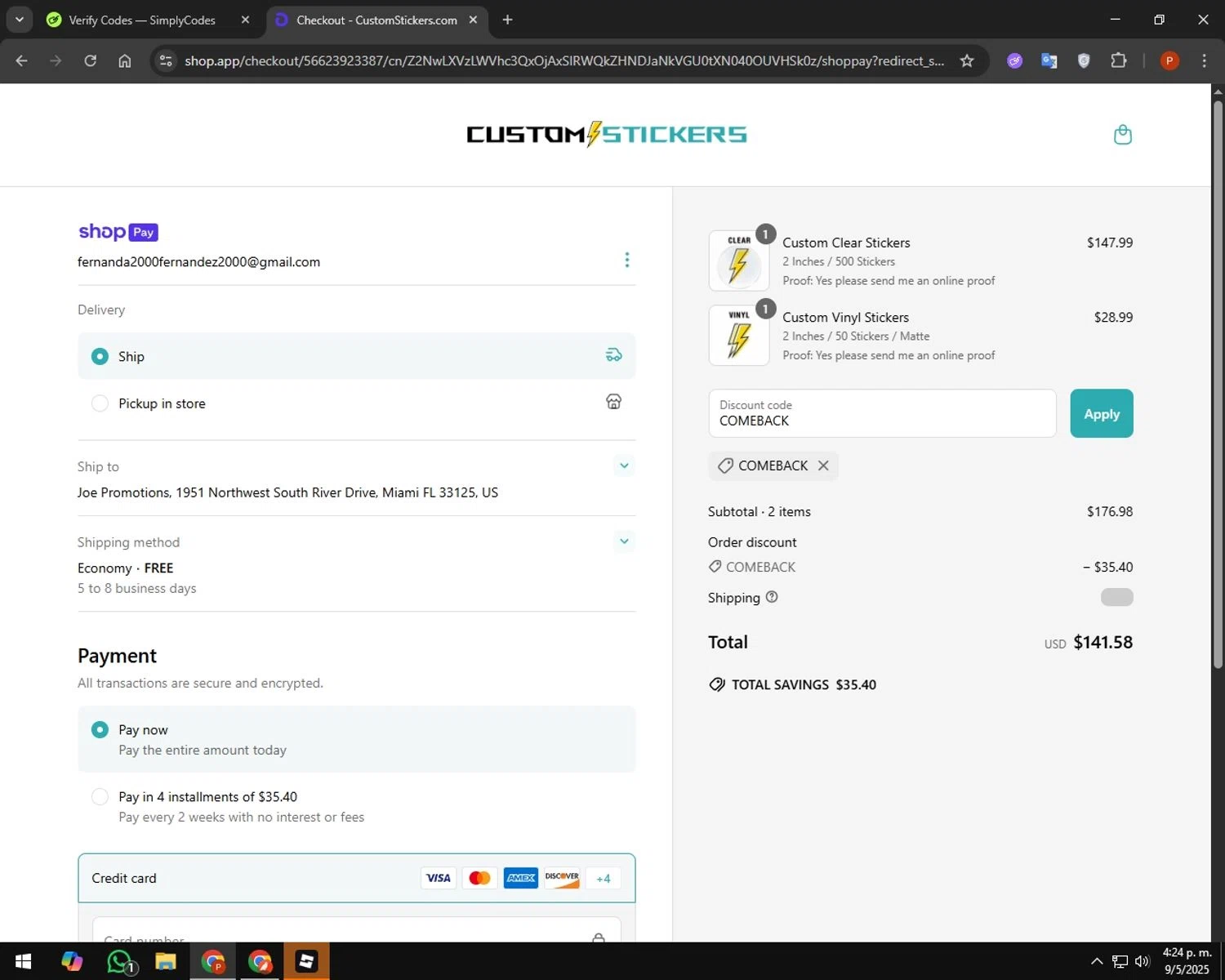Click the page vertical scrollbar

(x=1218, y=384)
